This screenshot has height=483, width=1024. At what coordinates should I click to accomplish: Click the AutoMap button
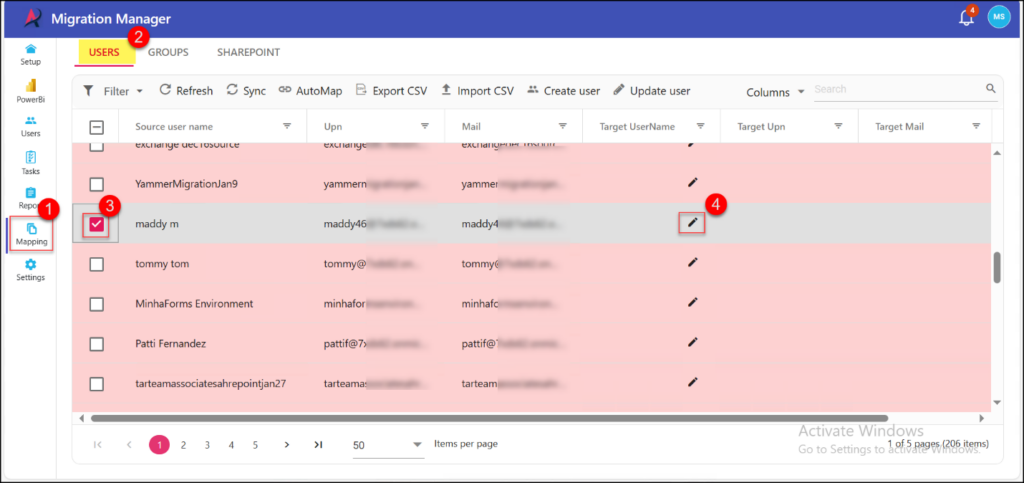point(310,91)
